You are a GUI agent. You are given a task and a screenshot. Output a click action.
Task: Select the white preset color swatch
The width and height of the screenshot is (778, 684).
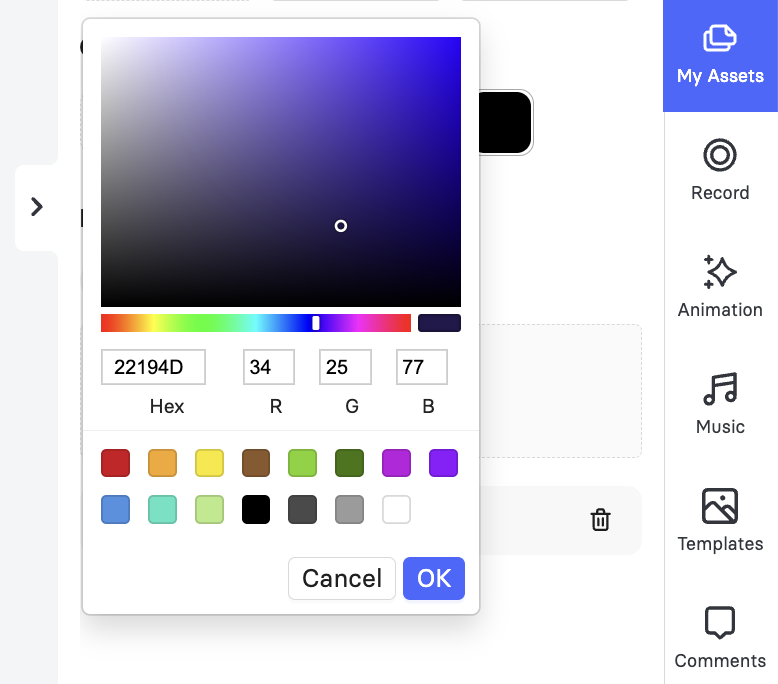[396, 509]
